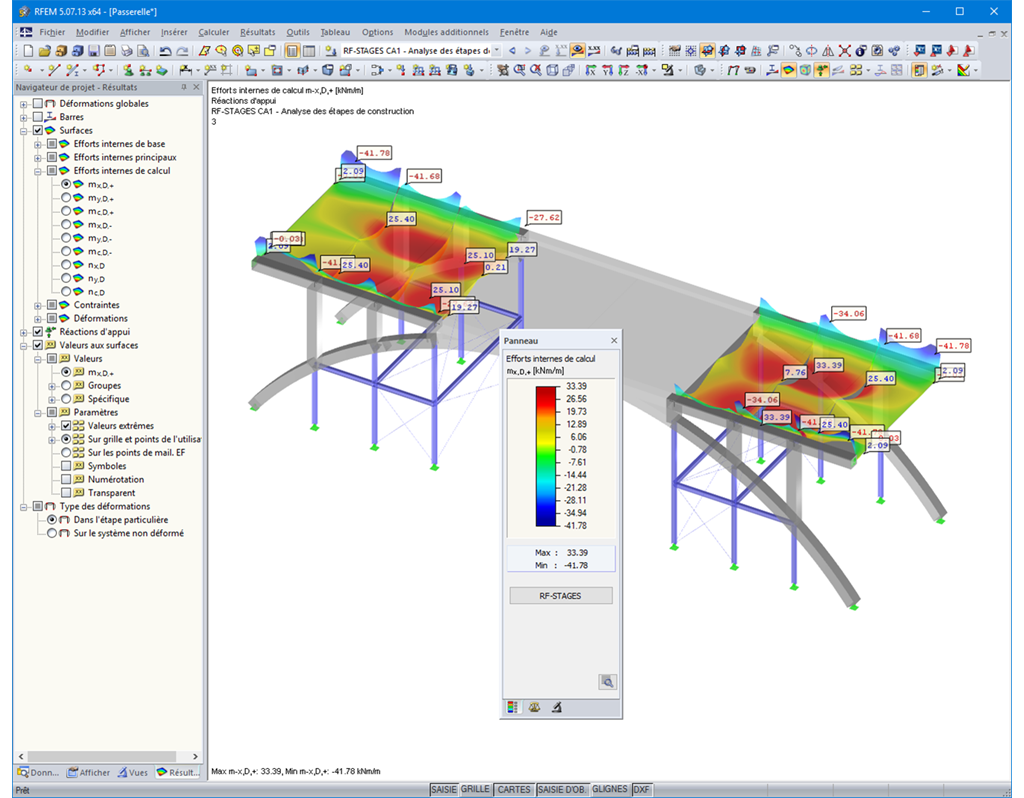The image size is (1024, 798).
Task: Switch to the Afficher navigator tab
Action: (88, 773)
